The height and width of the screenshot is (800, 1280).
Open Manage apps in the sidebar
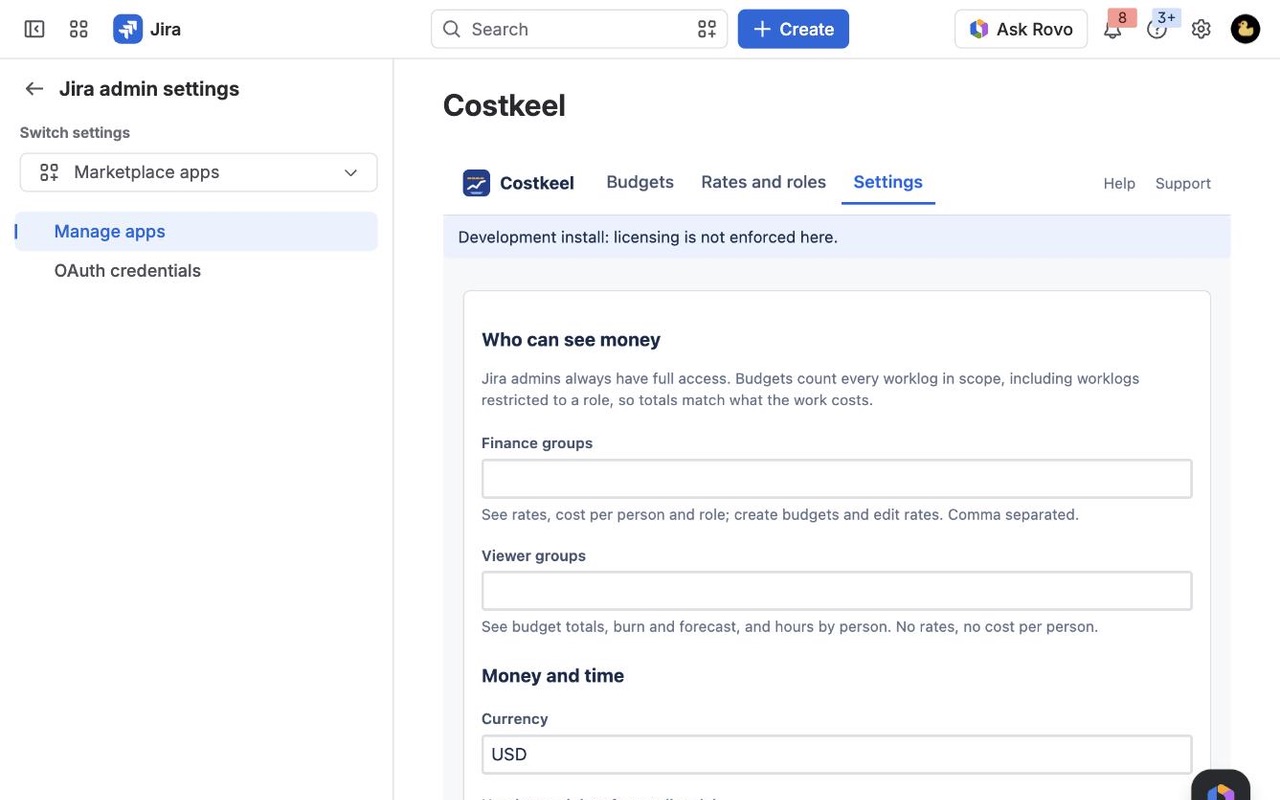click(x=197, y=231)
